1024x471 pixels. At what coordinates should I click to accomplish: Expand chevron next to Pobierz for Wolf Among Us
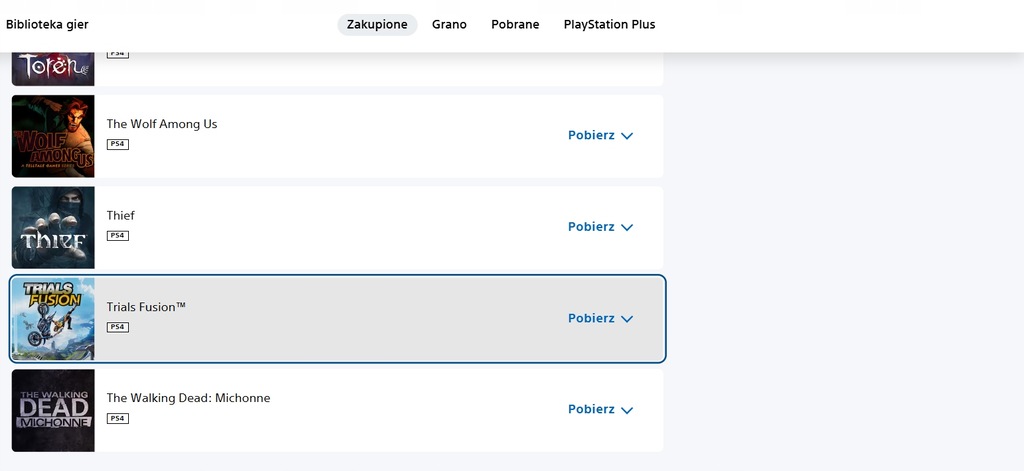[627, 136]
